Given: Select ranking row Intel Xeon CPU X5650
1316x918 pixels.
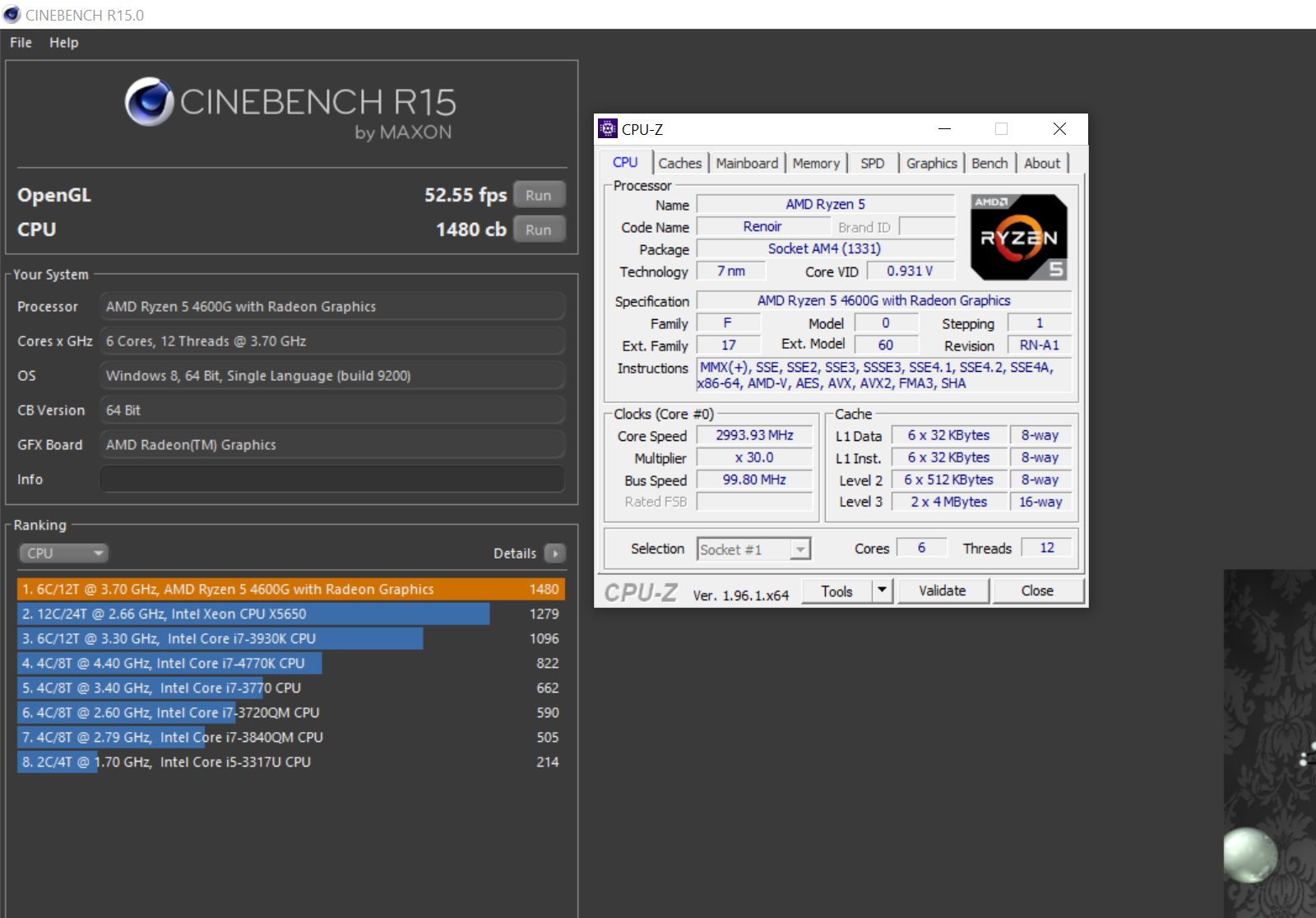Looking at the screenshot, I should tap(291, 614).
